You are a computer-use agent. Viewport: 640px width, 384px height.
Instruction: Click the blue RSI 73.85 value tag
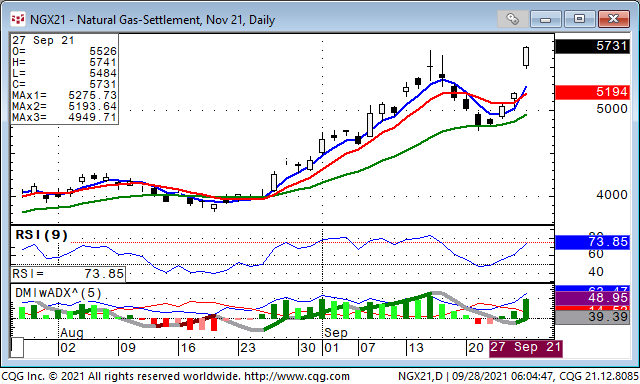[593, 242]
